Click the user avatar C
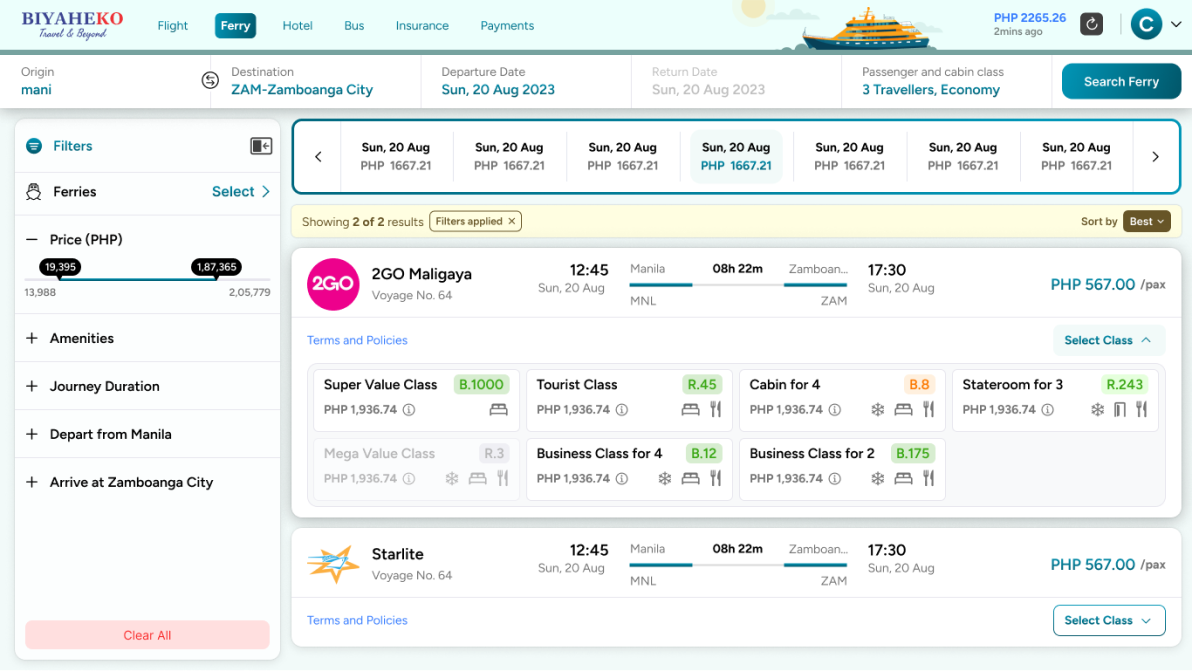Screen dimensions: 1192x671 click(1146, 25)
